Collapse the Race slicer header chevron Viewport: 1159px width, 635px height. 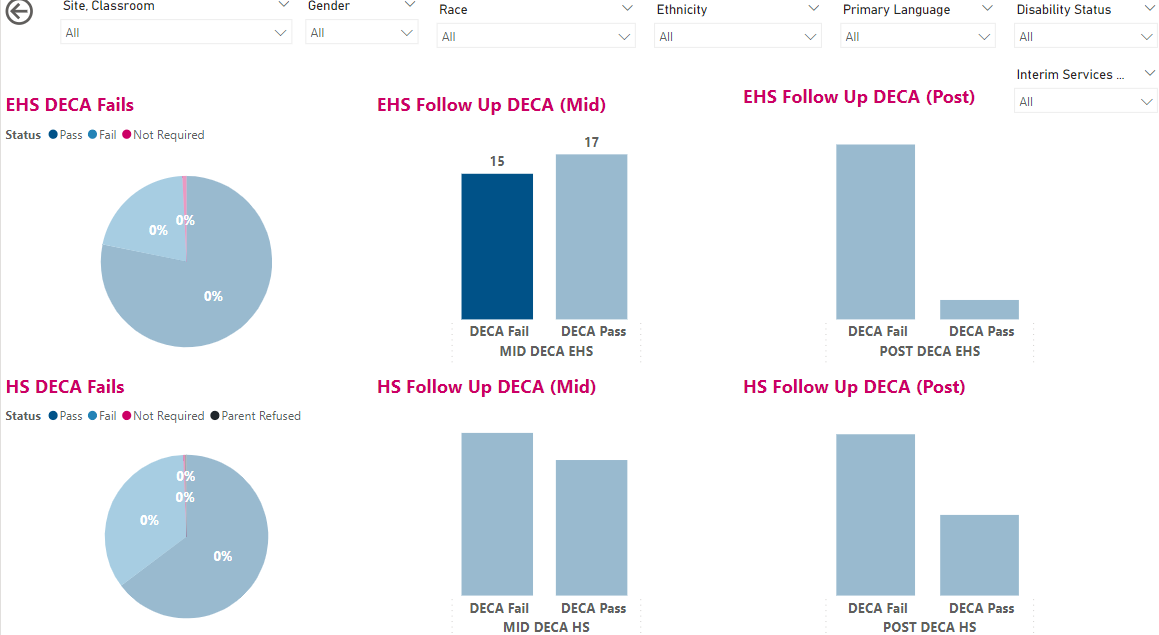[627, 9]
